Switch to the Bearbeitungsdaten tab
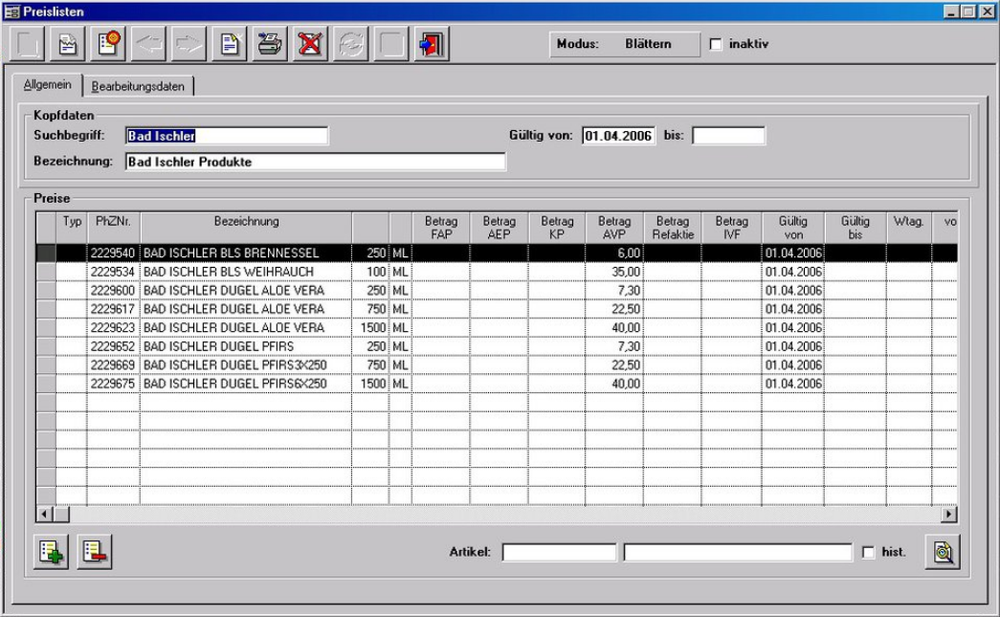This screenshot has width=1000, height=617. pyautogui.click(x=138, y=86)
